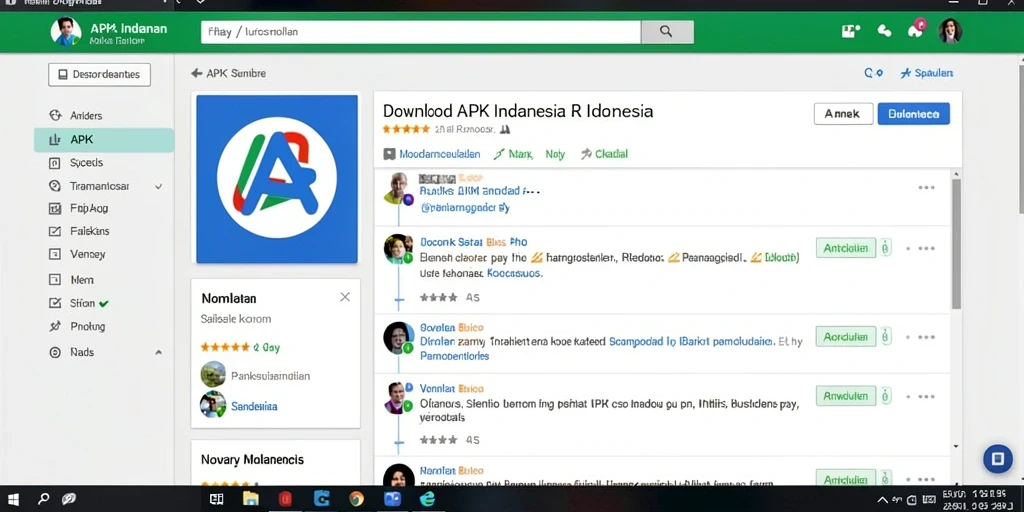Click the @paniamggader link
The image size is (1024, 512).
click(464, 208)
